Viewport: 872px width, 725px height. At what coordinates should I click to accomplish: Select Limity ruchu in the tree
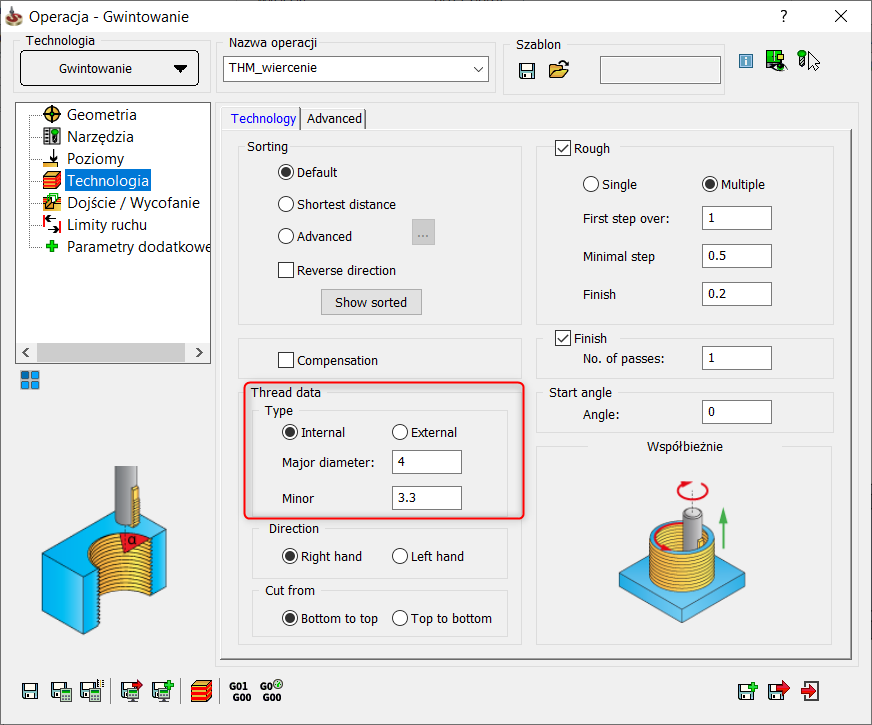(x=107, y=225)
